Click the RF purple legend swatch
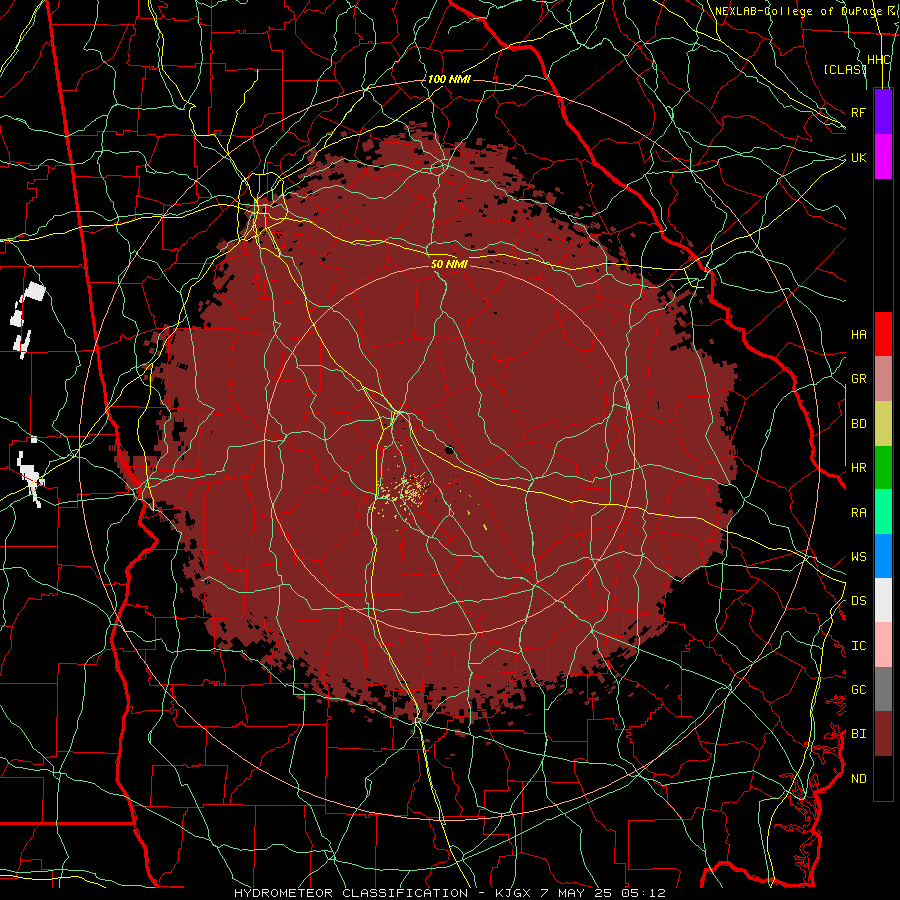The height and width of the screenshot is (900, 900). pyautogui.click(x=883, y=112)
